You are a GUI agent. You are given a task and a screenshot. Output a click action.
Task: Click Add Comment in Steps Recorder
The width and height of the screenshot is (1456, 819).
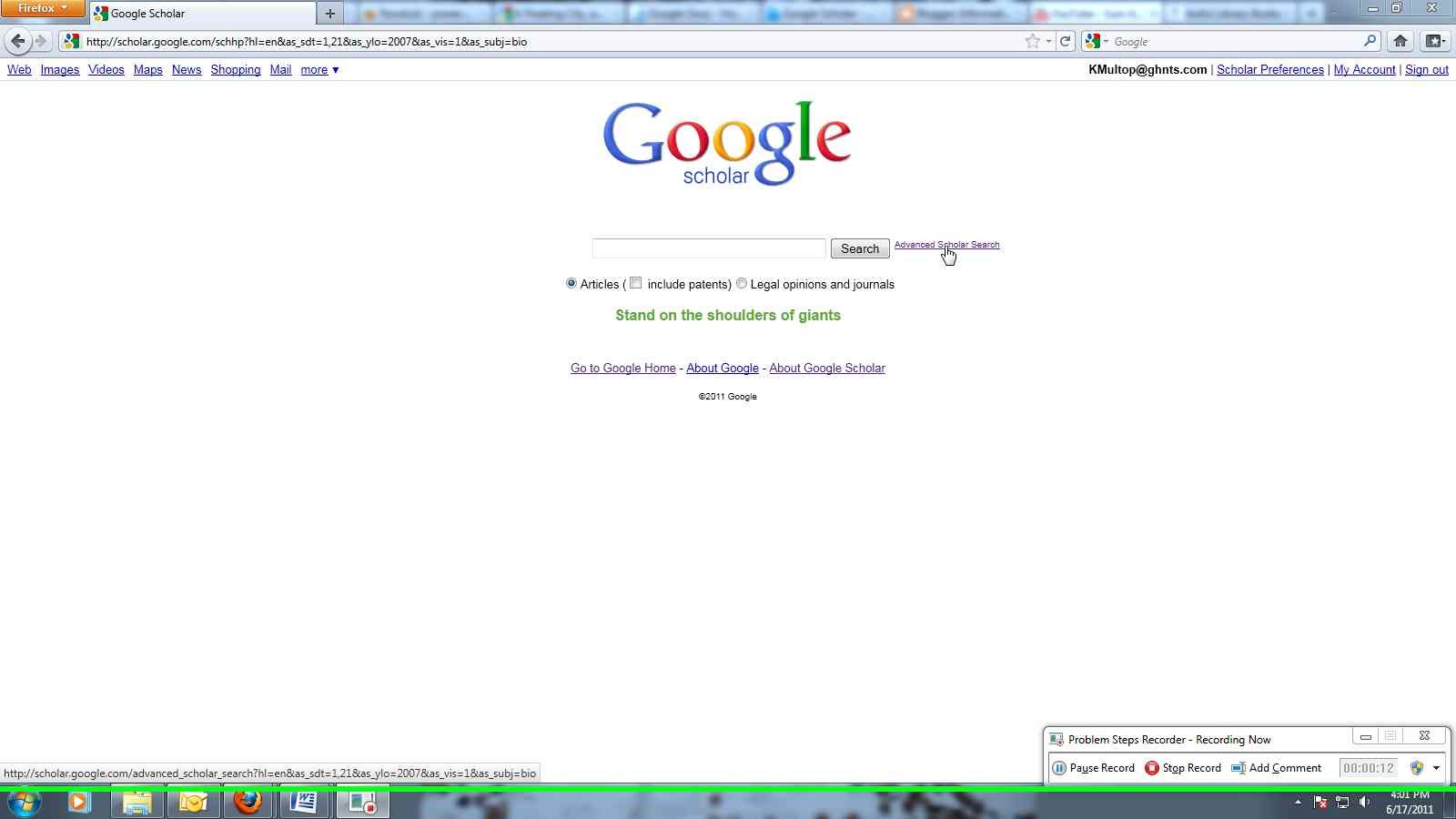[1276, 768]
